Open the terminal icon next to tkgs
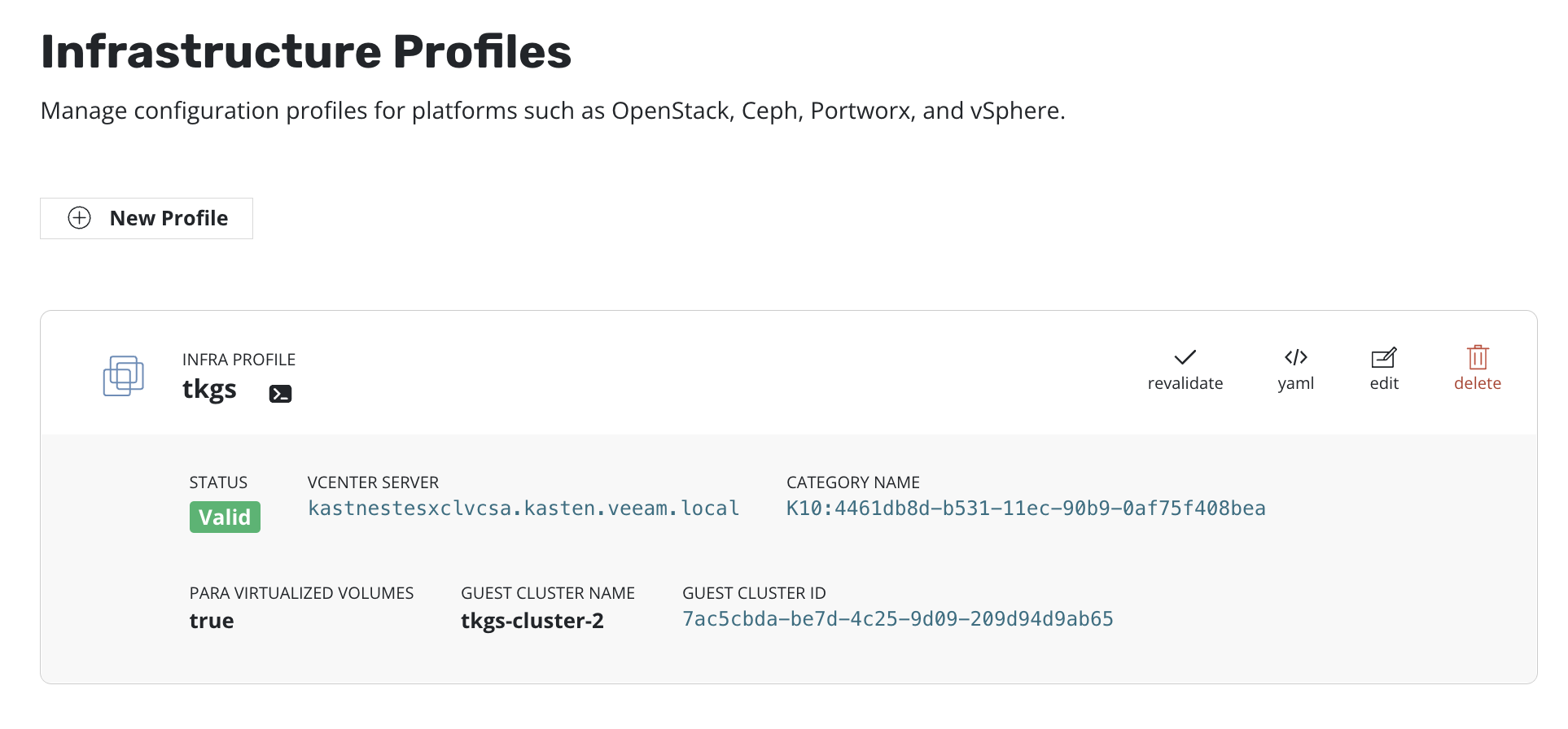 pyautogui.click(x=280, y=394)
